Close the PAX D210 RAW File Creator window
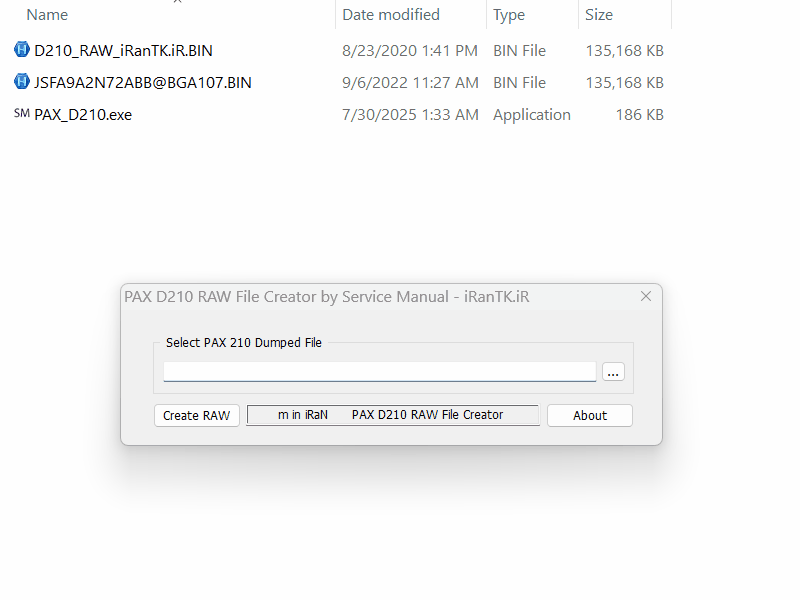The width and height of the screenshot is (800, 600). (x=646, y=296)
